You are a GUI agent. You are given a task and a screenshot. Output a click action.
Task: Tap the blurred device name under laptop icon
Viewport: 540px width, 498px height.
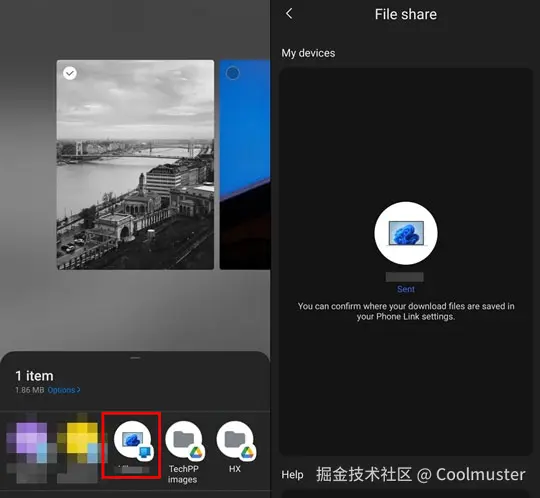(x=405, y=277)
